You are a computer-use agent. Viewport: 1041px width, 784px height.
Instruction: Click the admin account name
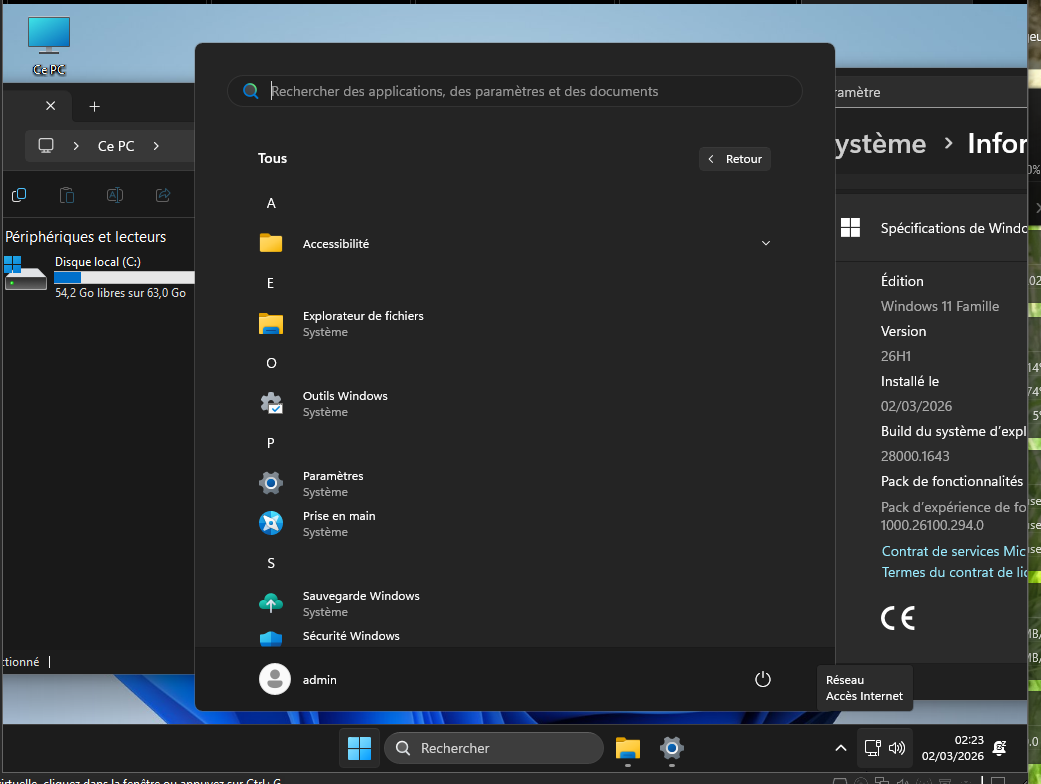319,680
